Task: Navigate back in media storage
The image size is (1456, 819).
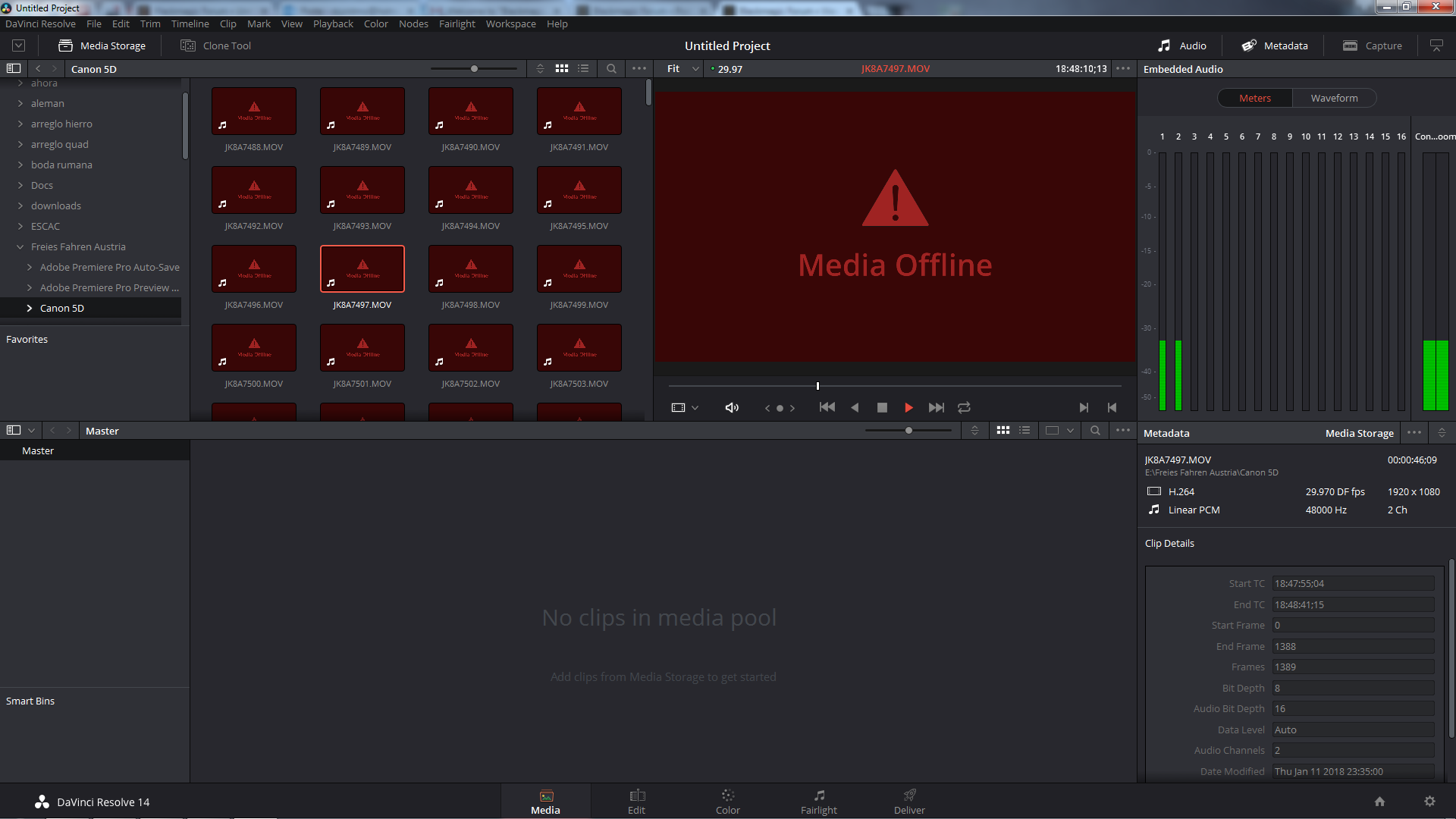Action: coord(38,68)
